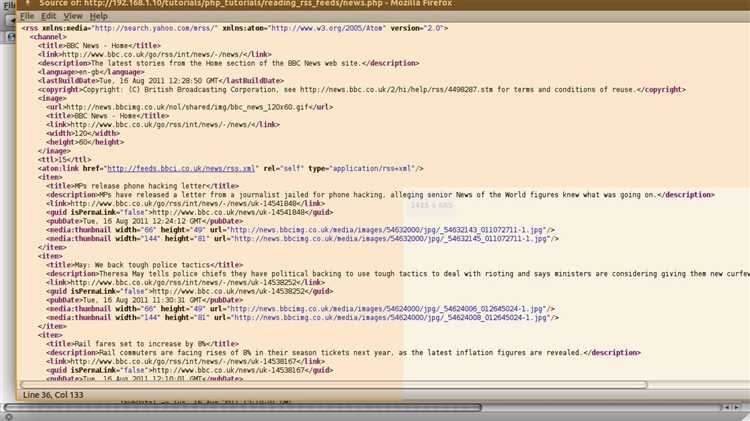Open the File menu in source viewer
Image resolution: width=750 pixels, height=421 pixels.
click(27, 16)
